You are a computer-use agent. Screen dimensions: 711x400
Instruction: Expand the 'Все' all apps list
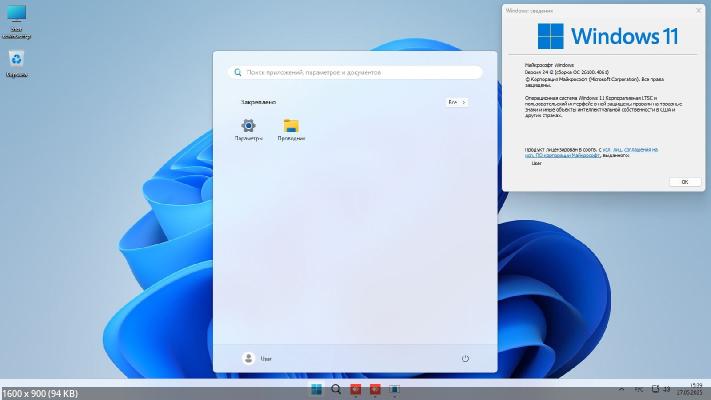456,102
